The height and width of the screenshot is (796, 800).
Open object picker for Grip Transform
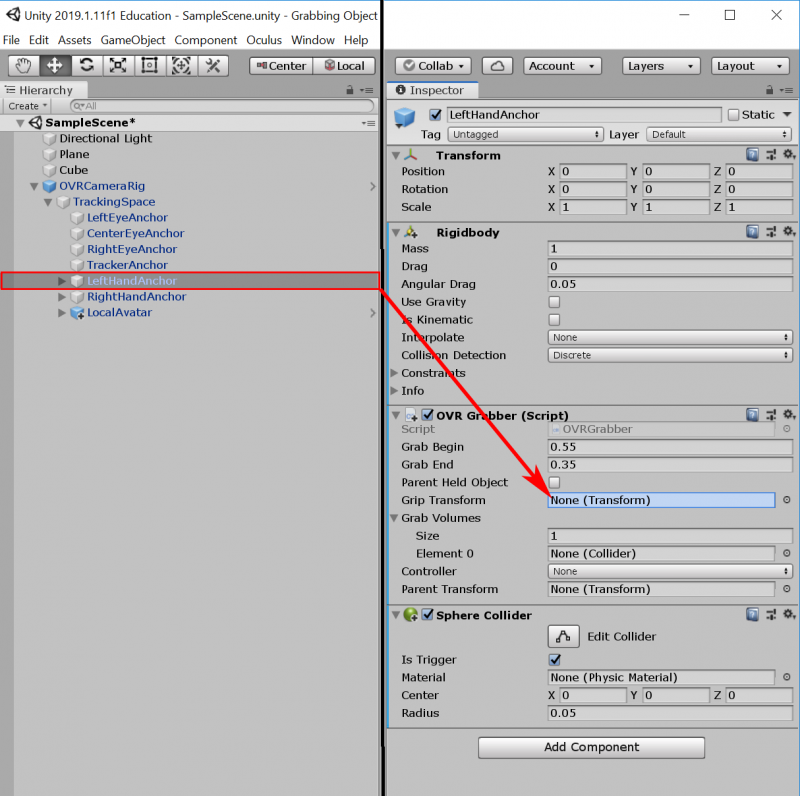pos(787,500)
